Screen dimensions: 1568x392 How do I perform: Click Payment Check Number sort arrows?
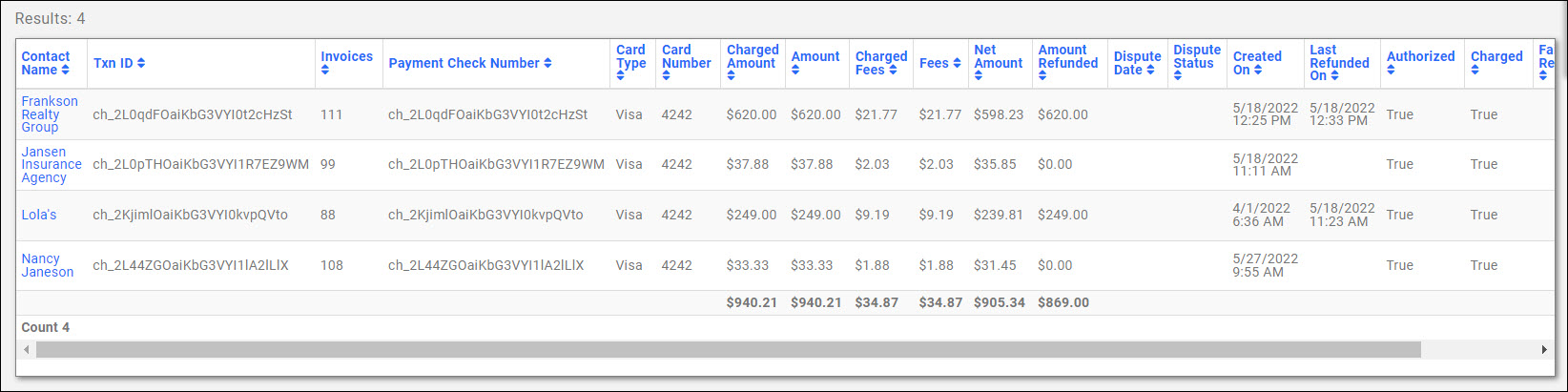[x=547, y=63]
